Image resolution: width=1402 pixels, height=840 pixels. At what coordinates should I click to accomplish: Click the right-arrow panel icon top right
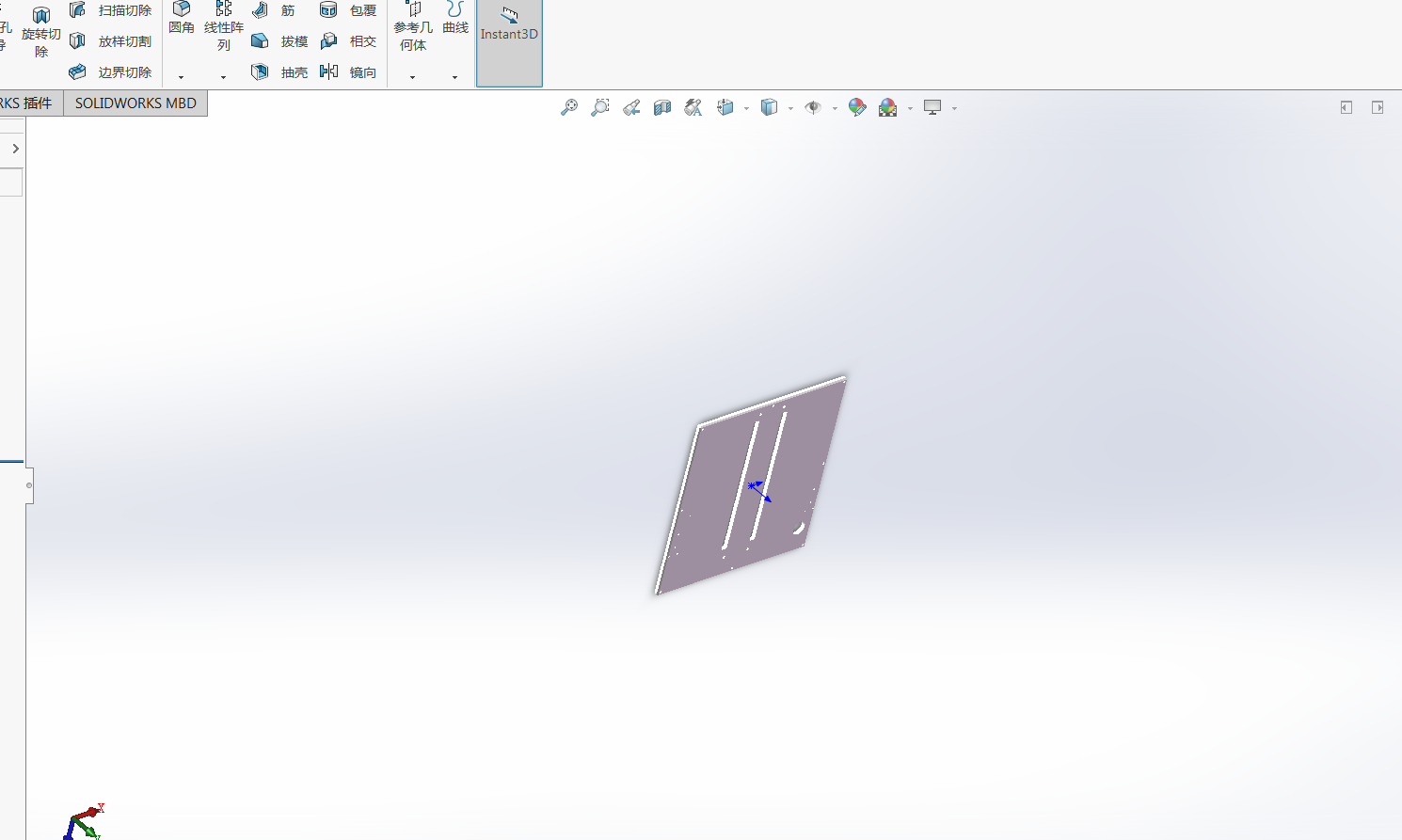(1378, 107)
